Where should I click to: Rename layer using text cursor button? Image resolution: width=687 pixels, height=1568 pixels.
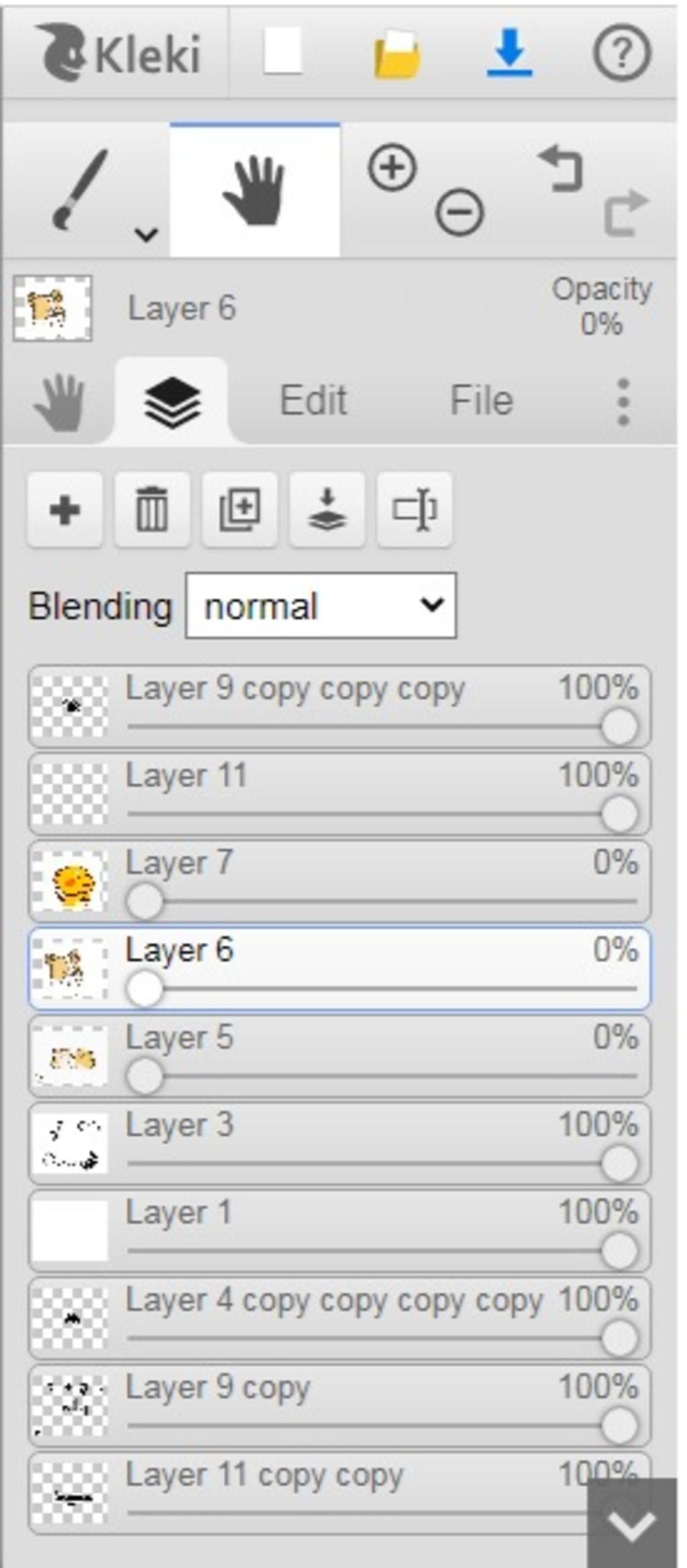pos(415,510)
